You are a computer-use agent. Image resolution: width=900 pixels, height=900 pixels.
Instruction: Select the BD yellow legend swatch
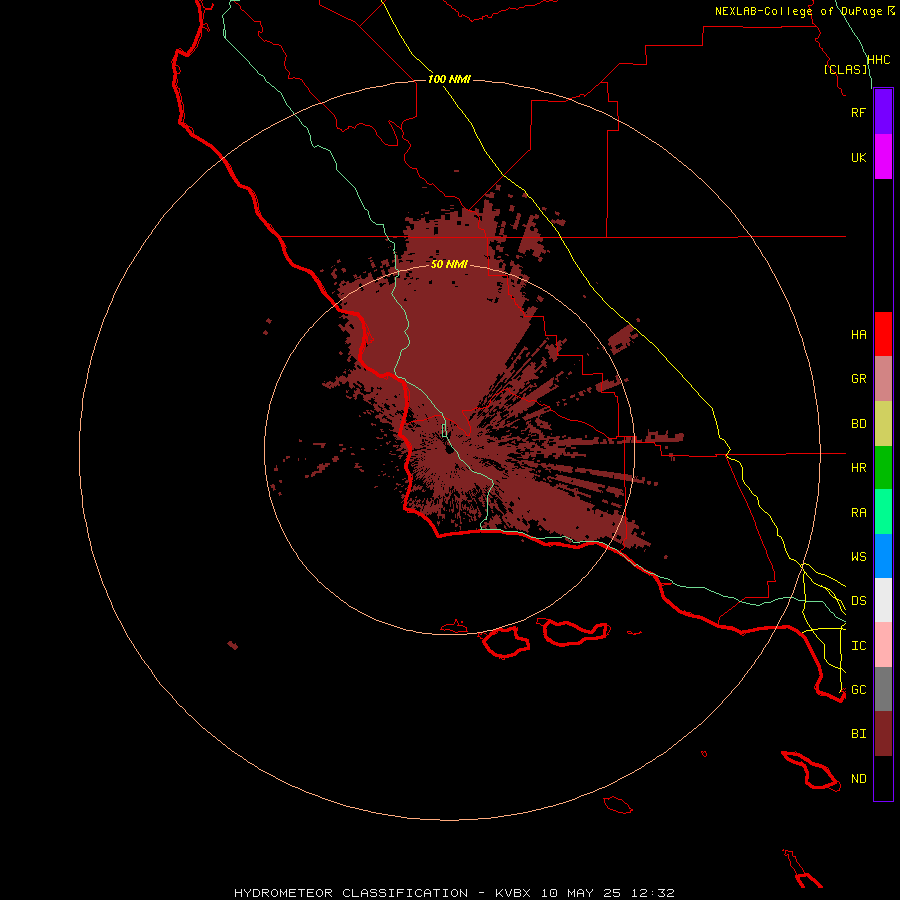(883, 424)
